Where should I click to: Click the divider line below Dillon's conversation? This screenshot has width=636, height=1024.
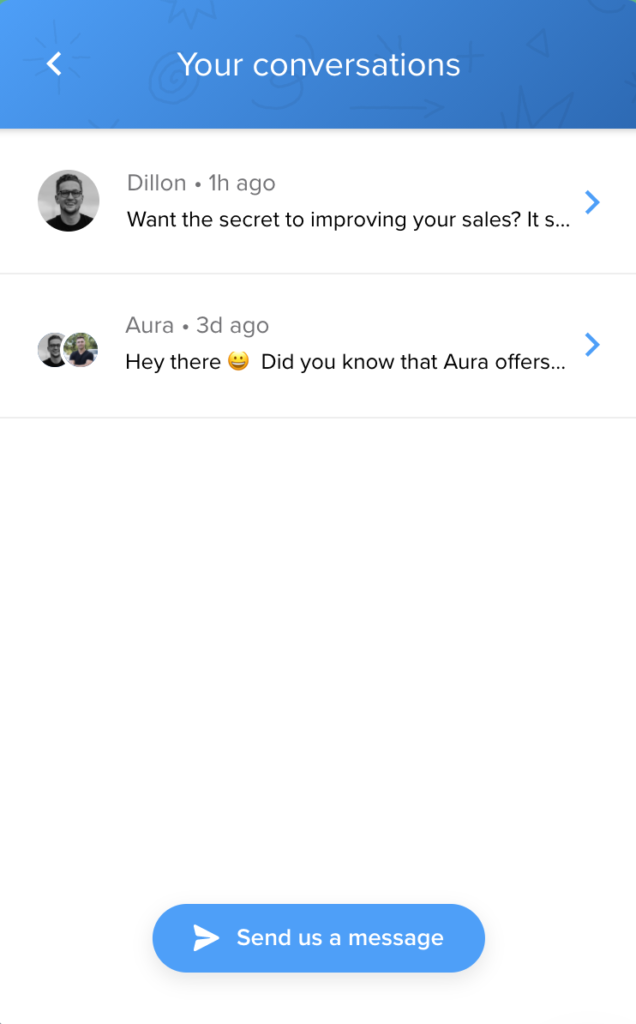click(318, 273)
